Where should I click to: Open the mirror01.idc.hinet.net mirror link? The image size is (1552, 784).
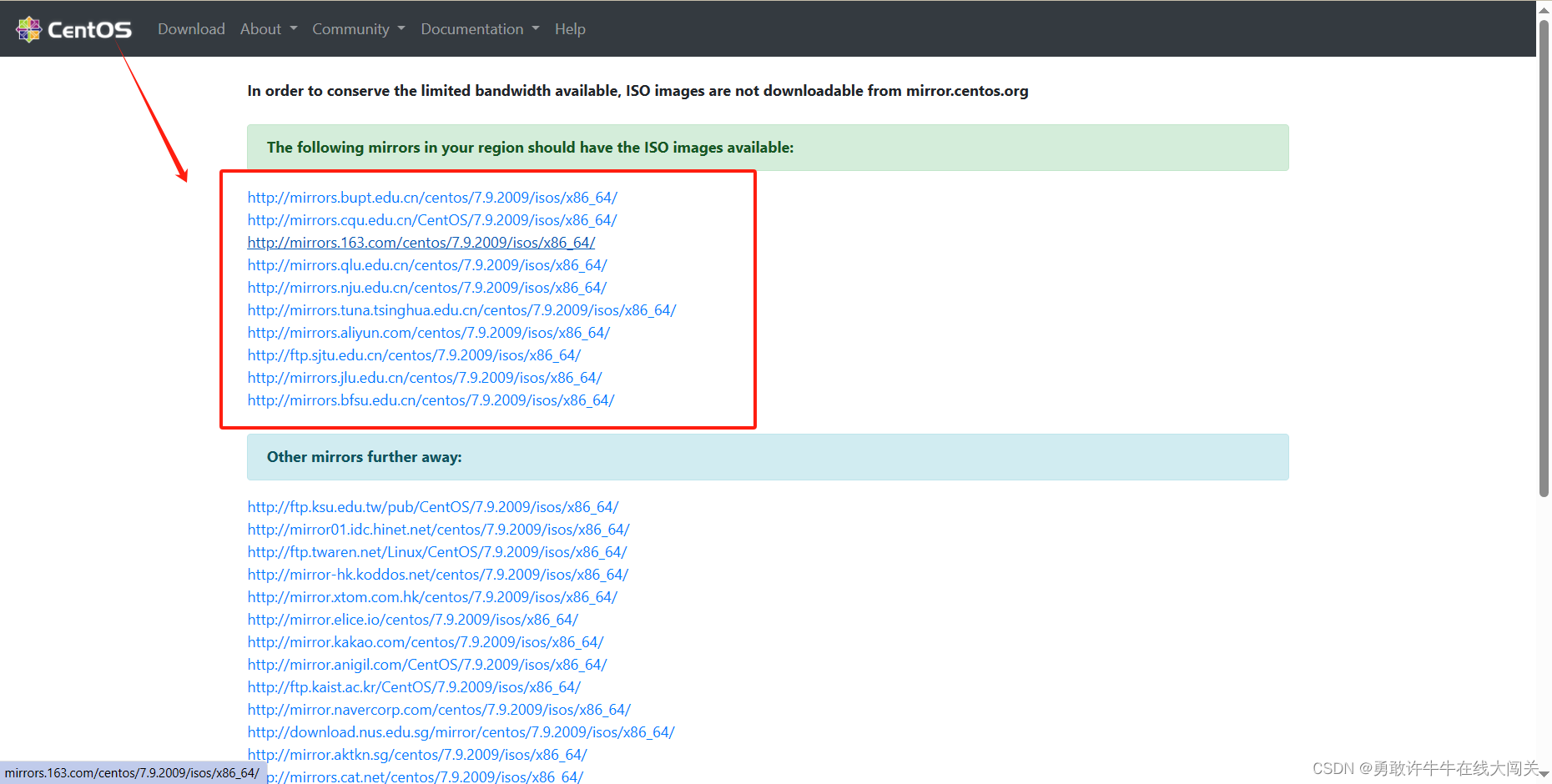[x=439, y=530]
